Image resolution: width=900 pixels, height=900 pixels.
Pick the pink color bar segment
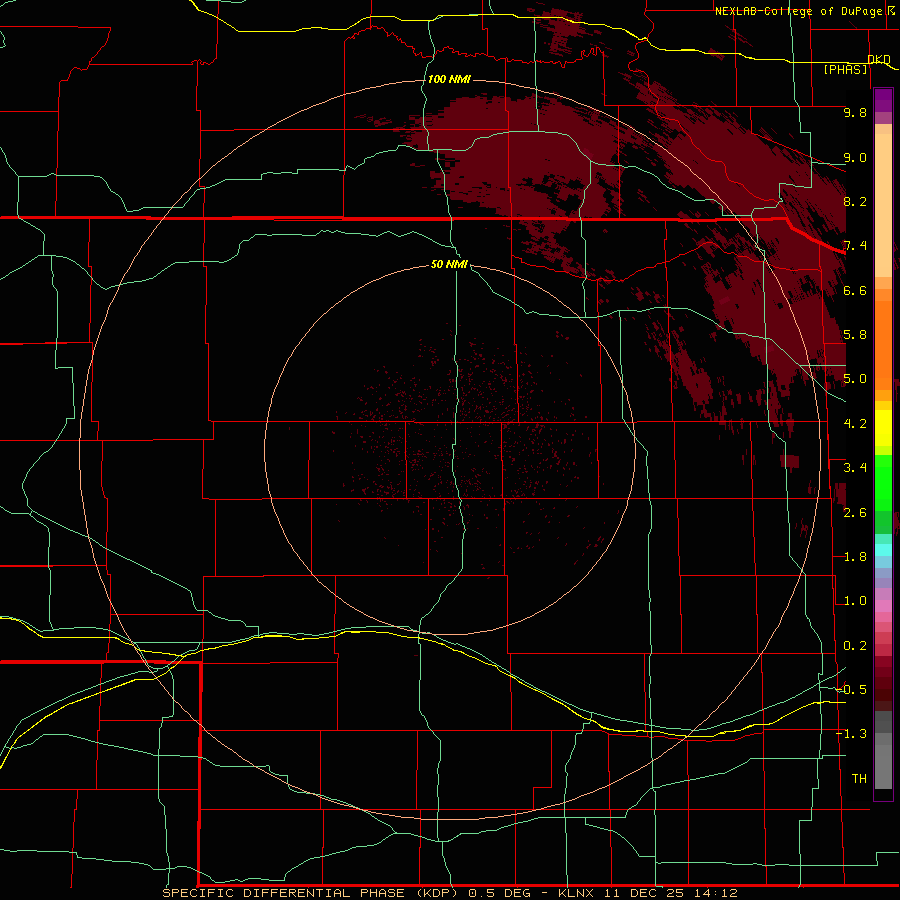pyautogui.click(x=883, y=606)
